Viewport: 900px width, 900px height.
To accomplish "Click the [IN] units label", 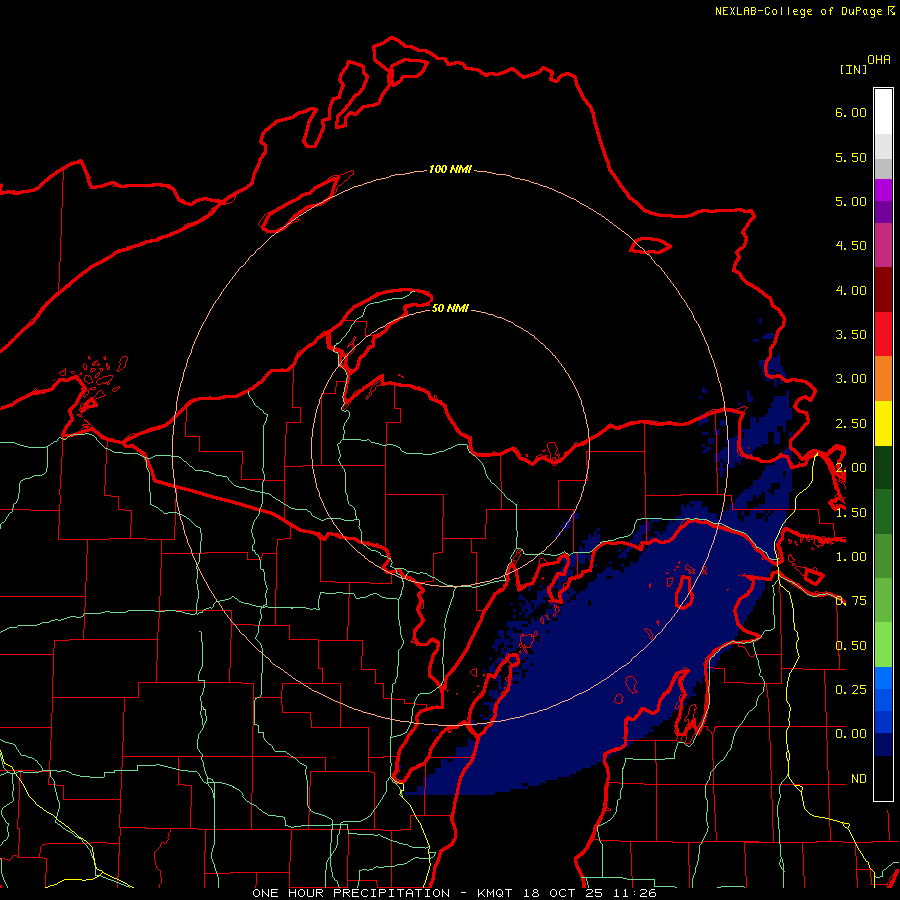I will click(x=853, y=69).
